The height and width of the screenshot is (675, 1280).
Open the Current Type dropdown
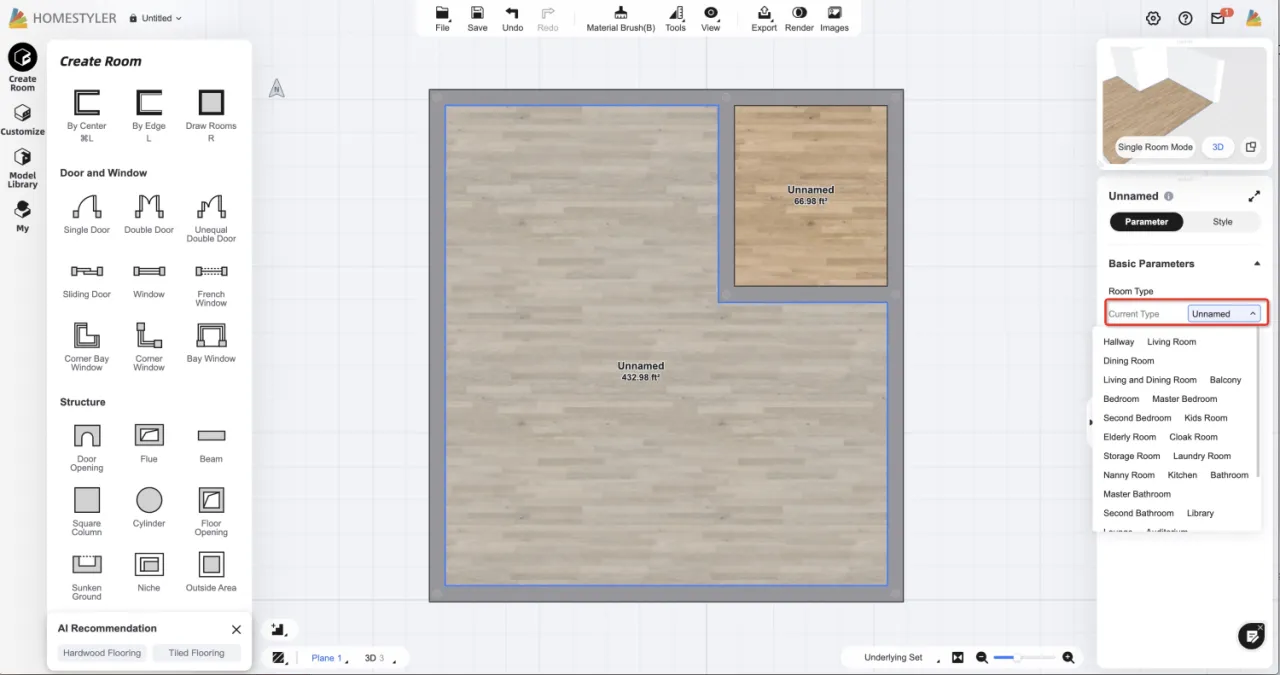pyautogui.click(x=1223, y=314)
